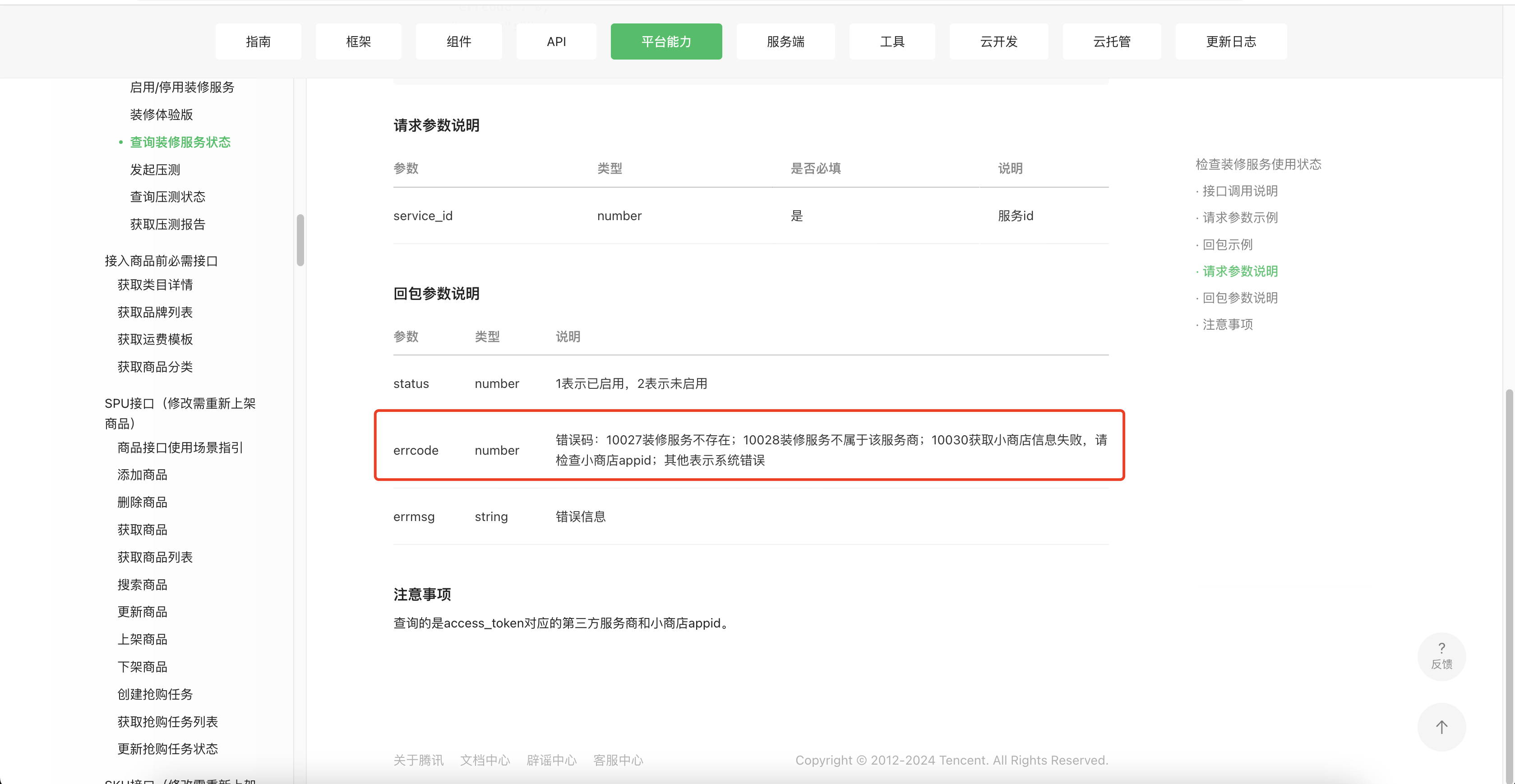1515x784 pixels.
Task: Open 发起压测 in the sidebar
Action: pyautogui.click(x=155, y=170)
